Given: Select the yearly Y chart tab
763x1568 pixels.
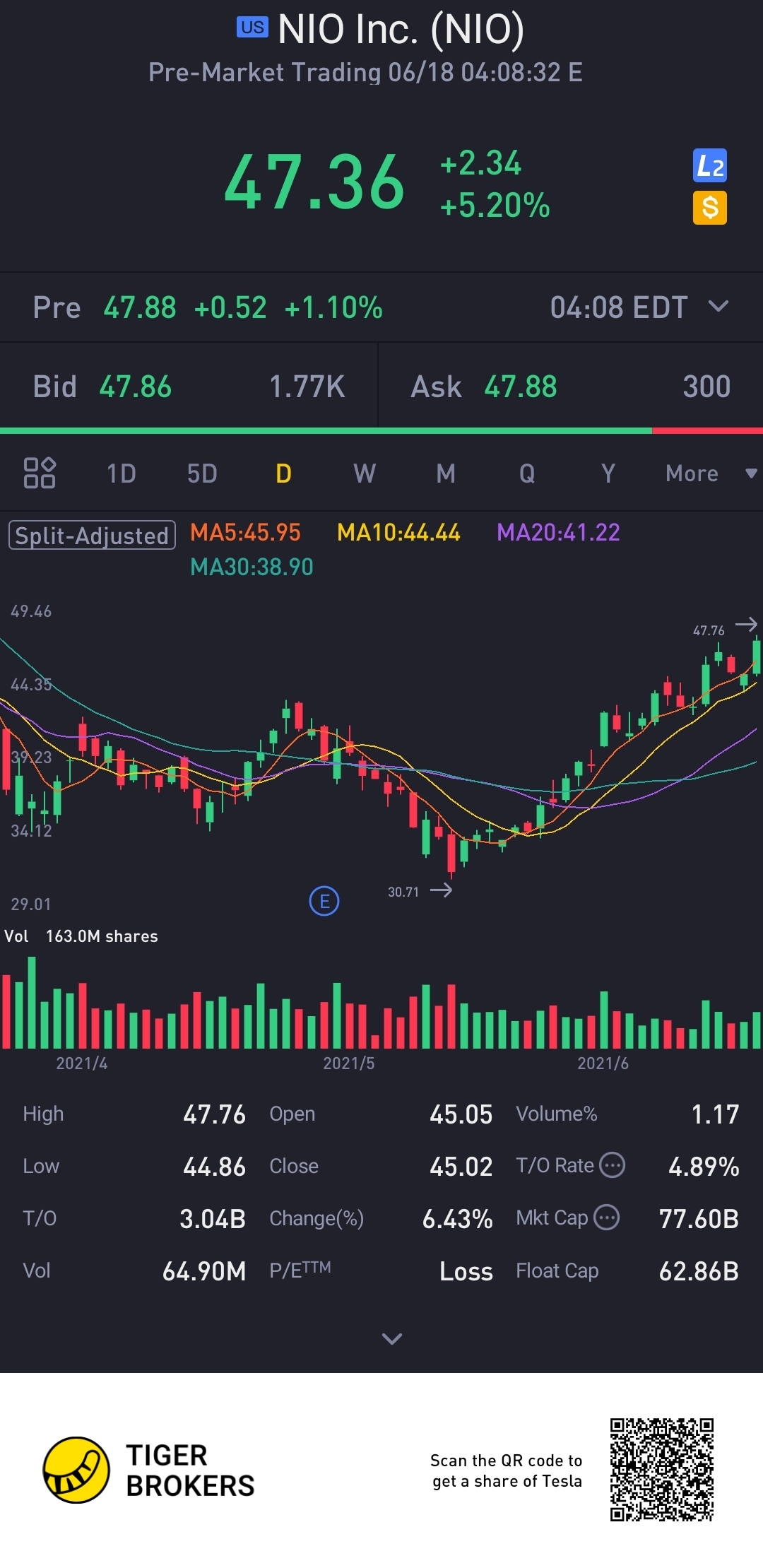Looking at the screenshot, I should [x=608, y=473].
